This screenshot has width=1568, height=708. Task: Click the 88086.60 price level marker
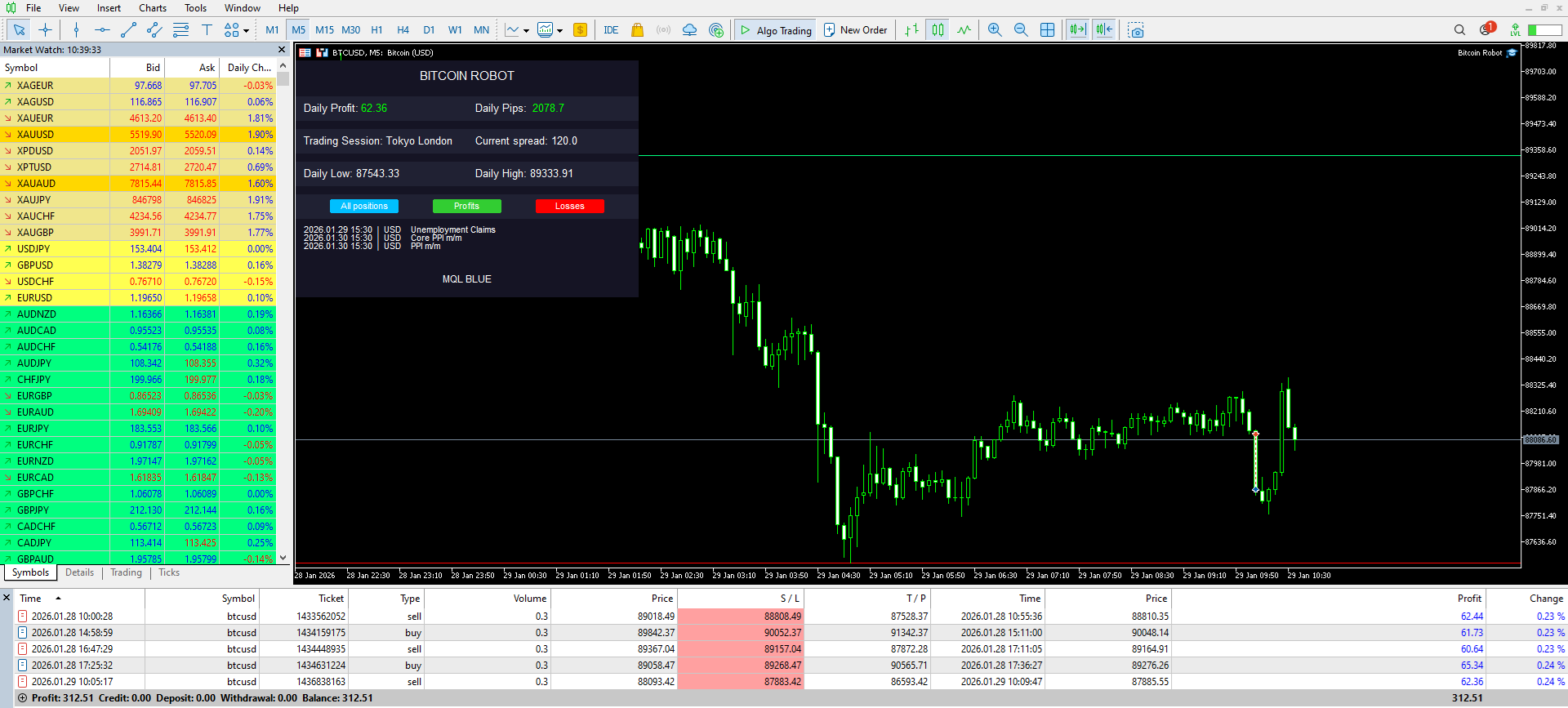(1541, 440)
